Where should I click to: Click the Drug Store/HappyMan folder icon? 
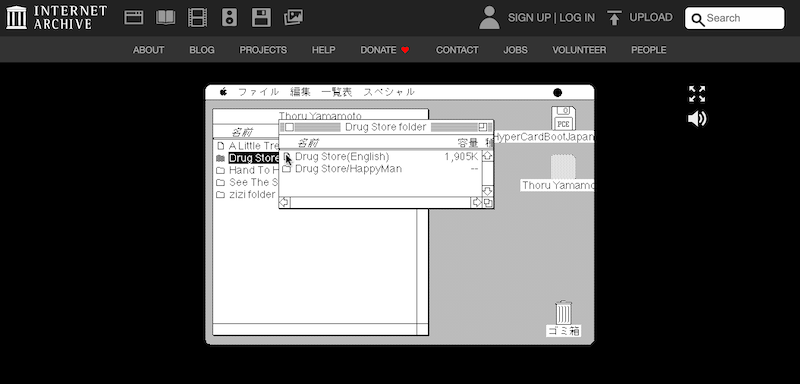coord(287,169)
